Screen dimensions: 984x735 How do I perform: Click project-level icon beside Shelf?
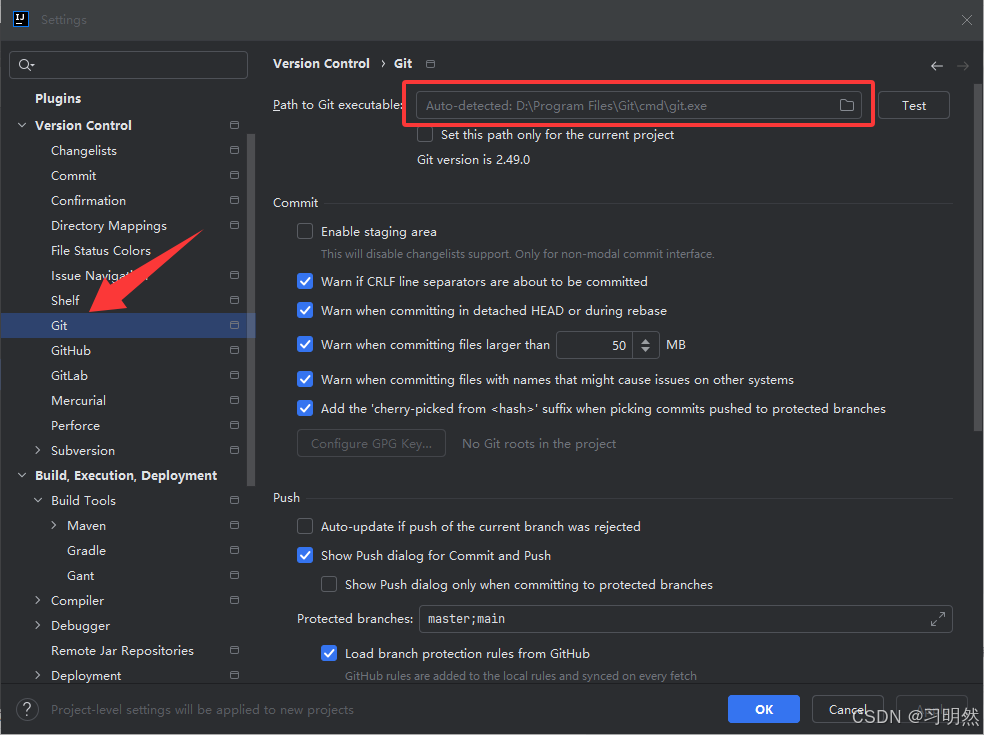click(235, 300)
